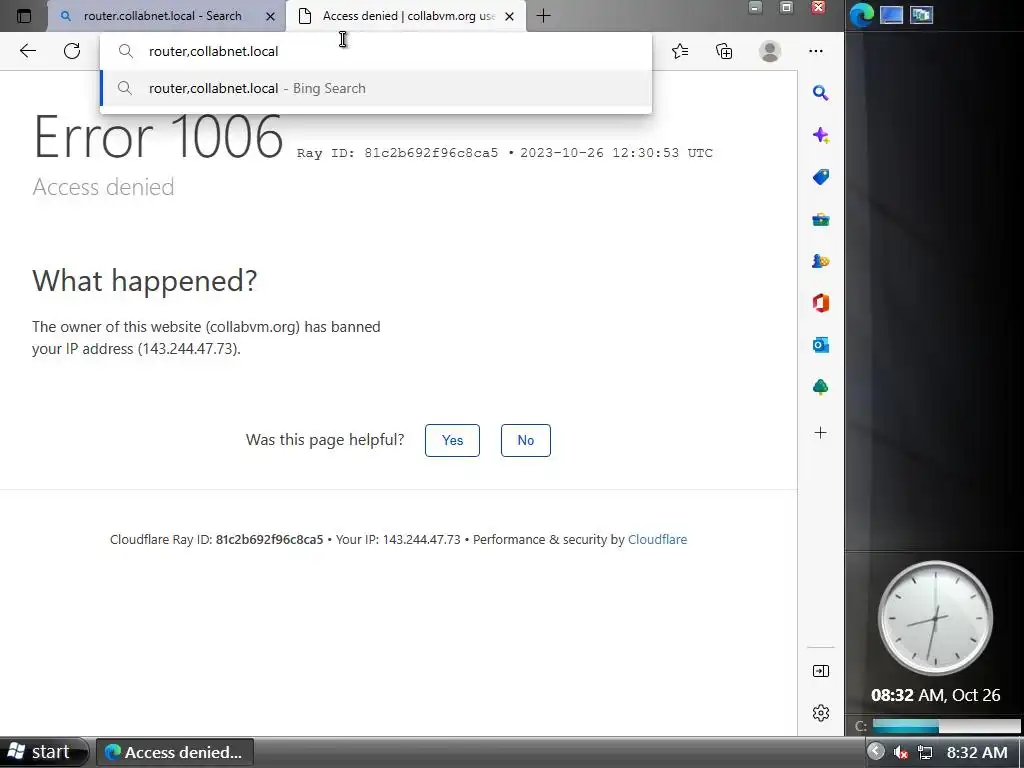The height and width of the screenshot is (768, 1024).
Task: Click the 'Access denied' subtitle
Action: (x=103, y=187)
